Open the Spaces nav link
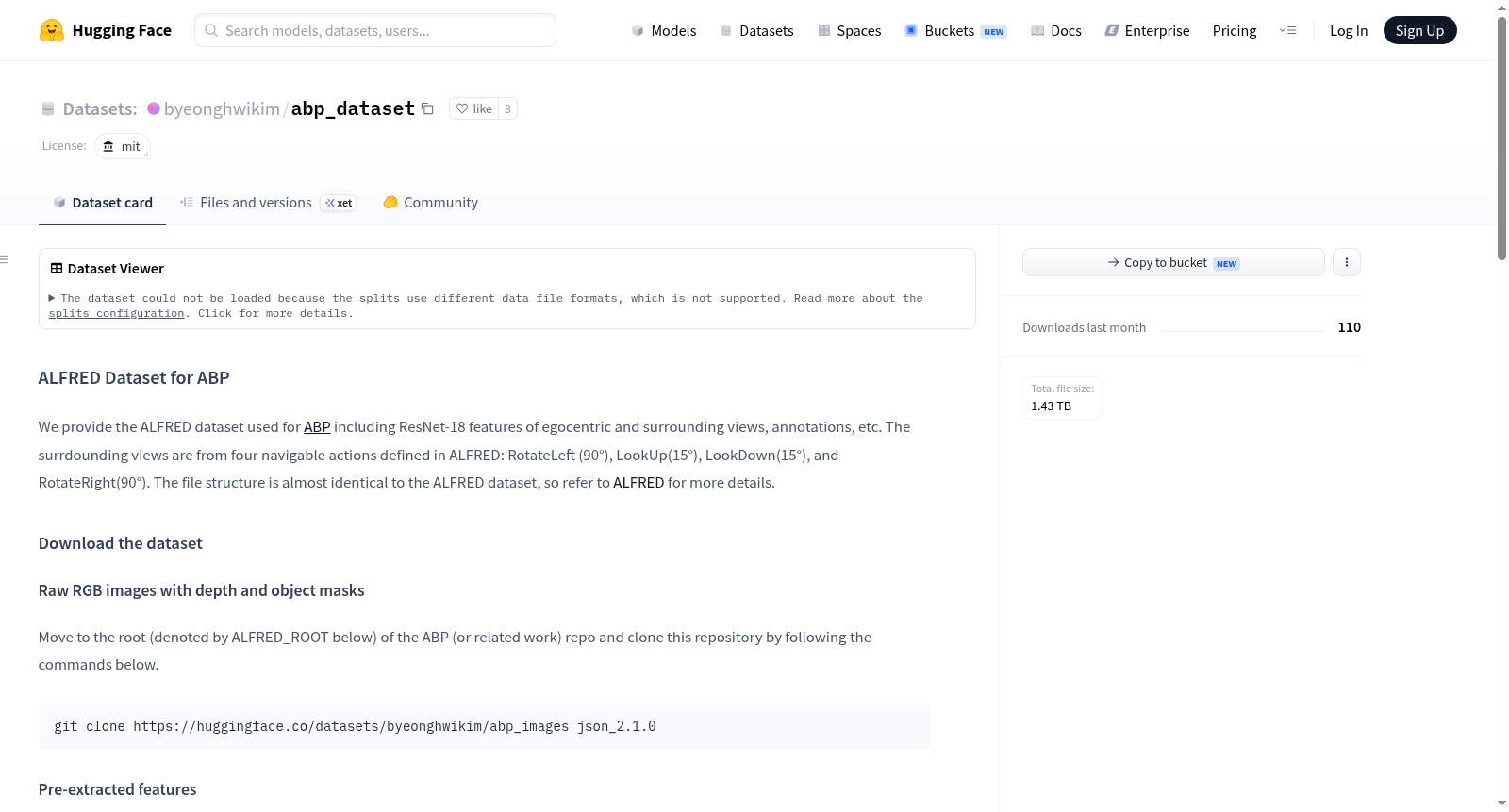The width and height of the screenshot is (1509, 812). (850, 30)
